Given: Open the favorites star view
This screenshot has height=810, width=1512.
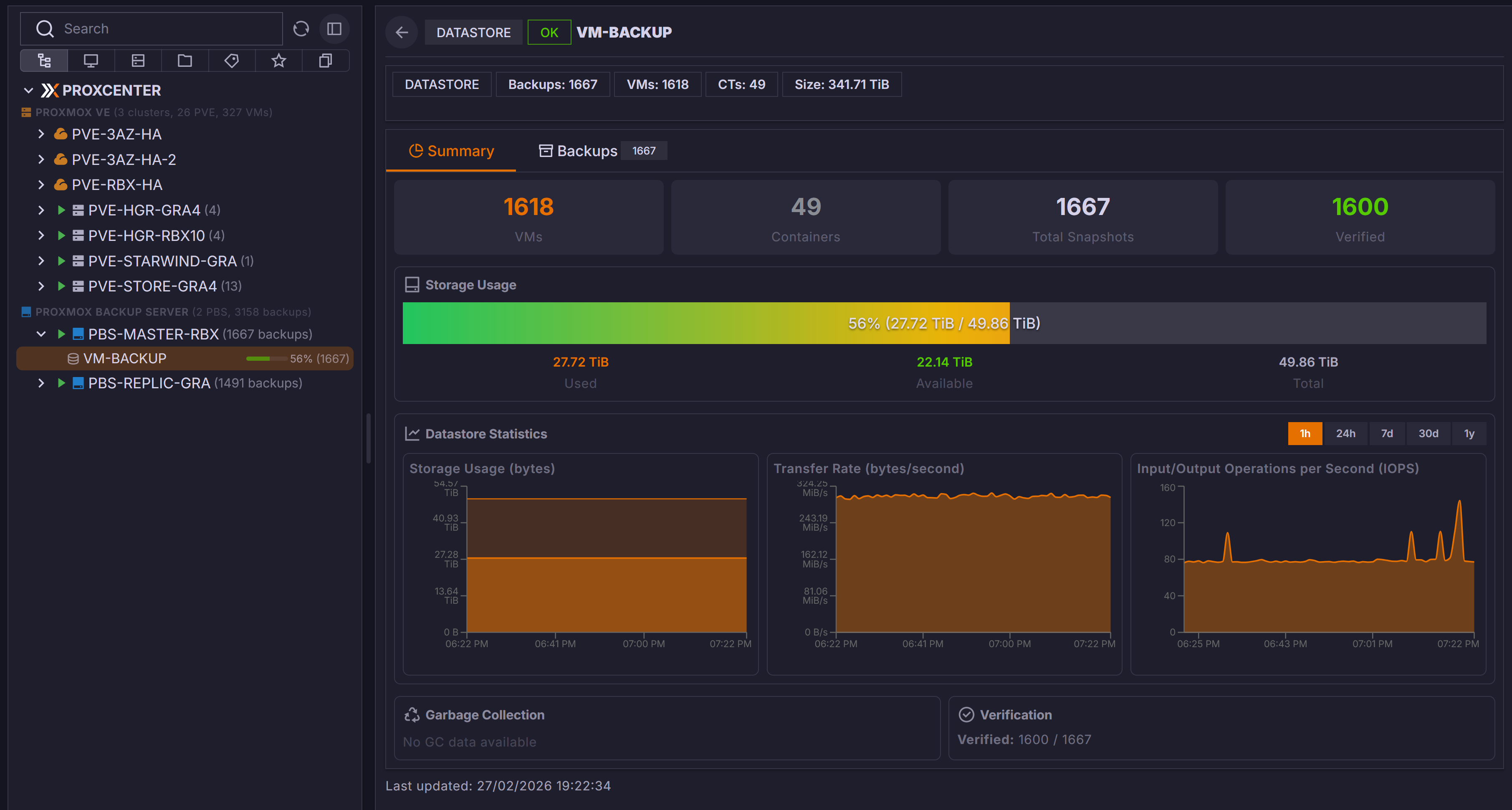Looking at the screenshot, I should [278, 61].
